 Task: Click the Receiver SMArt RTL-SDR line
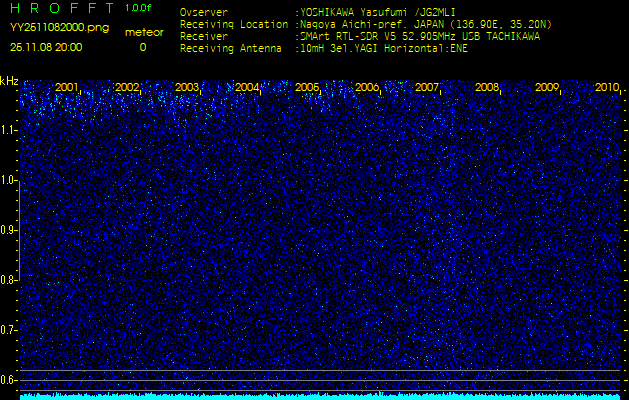pyautogui.click(x=420, y=36)
